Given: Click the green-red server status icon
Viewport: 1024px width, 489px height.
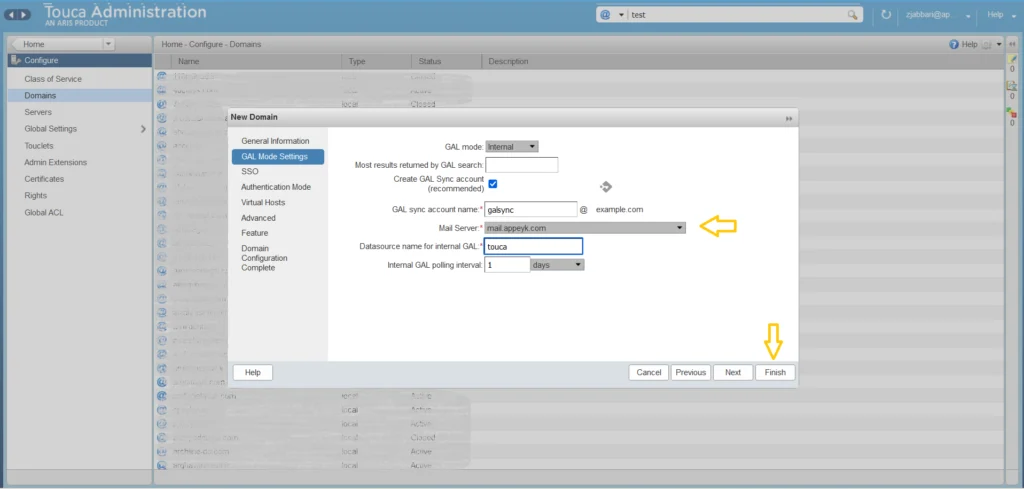Looking at the screenshot, I should tap(1012, 112).
